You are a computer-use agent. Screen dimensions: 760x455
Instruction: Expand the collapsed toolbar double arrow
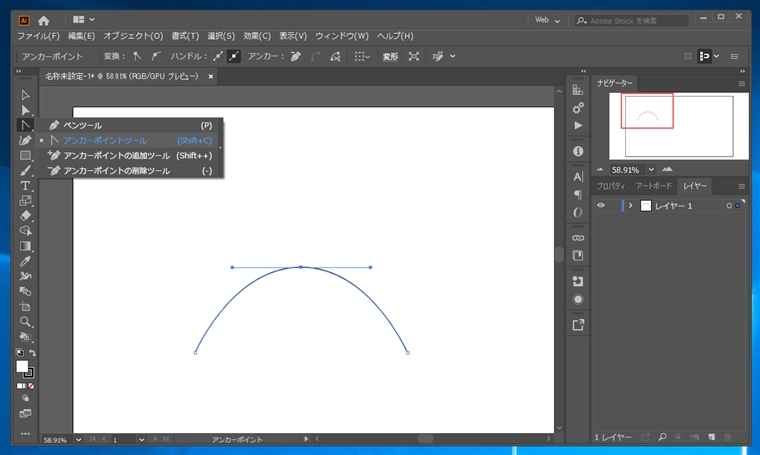tap(19, 71)
